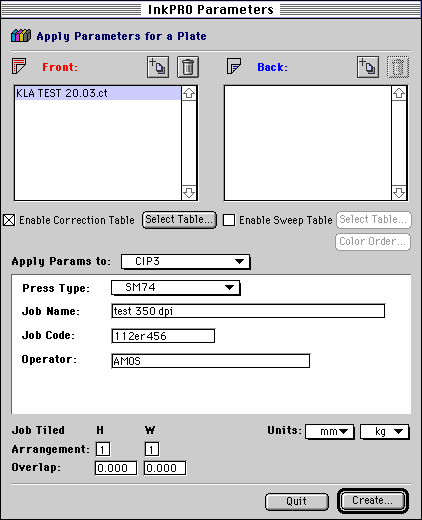This screenshot has width=422, height=520.
Task: Open the kg weight units dropdown
Action: click(x=385, y=432)
